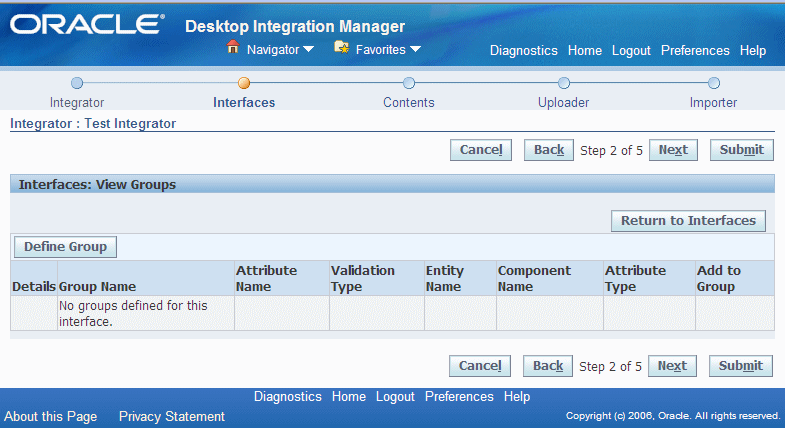The width and height of the screenshot is (785, 428).
Task: Click the top Back button
Action: (549, 150)
